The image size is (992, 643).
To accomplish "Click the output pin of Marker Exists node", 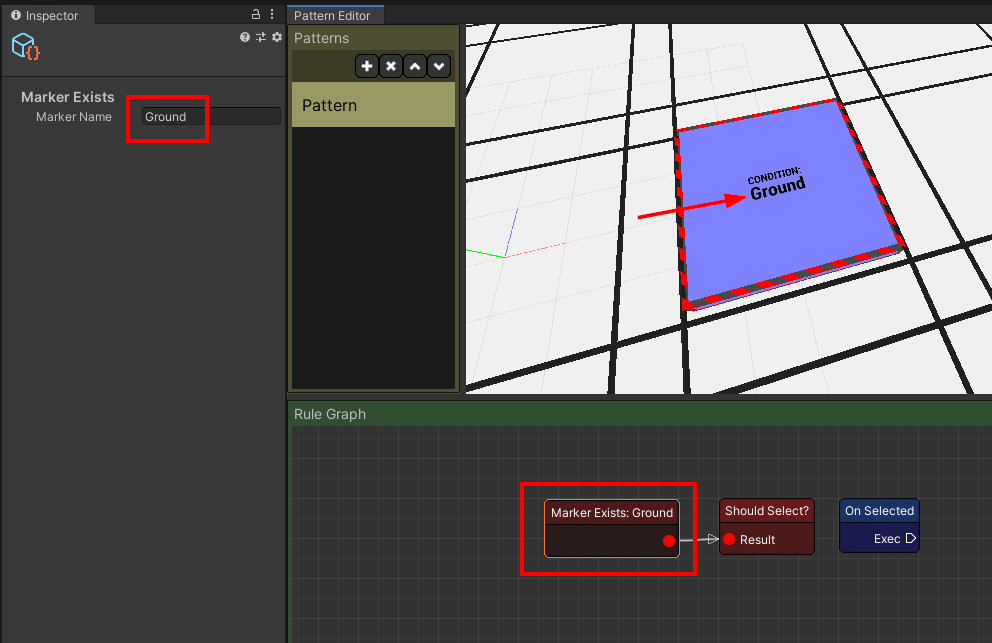I will (669, 540).
